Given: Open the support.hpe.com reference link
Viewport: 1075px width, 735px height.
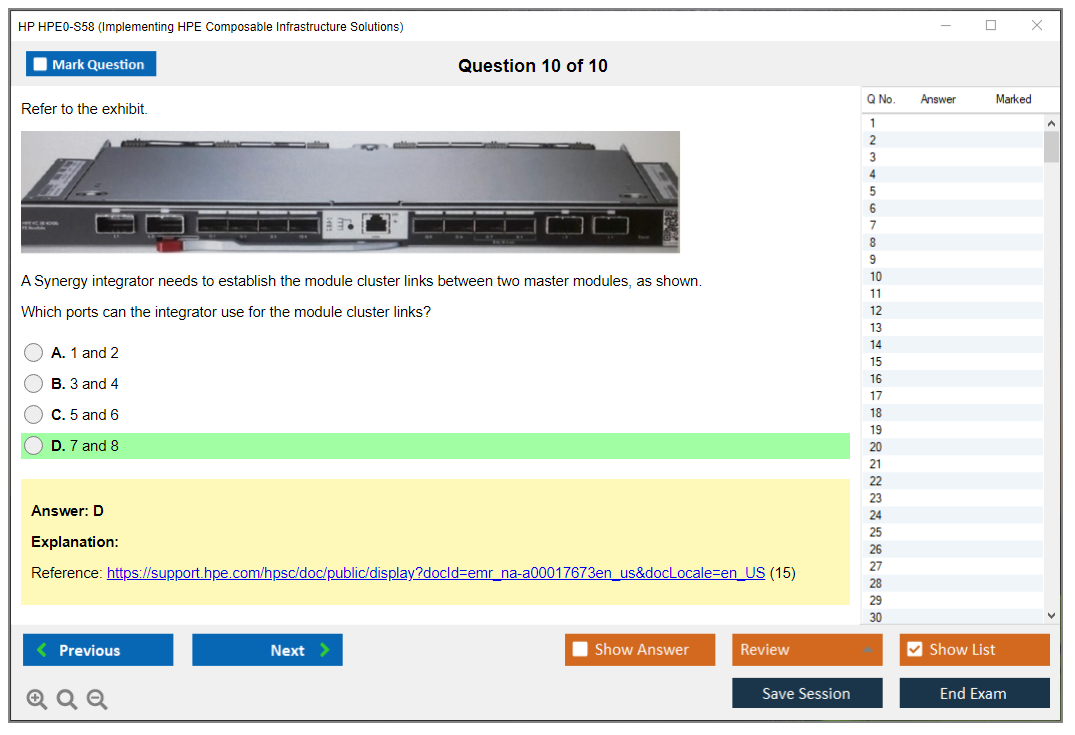Looking at the screenshot, I should (436, 573).
